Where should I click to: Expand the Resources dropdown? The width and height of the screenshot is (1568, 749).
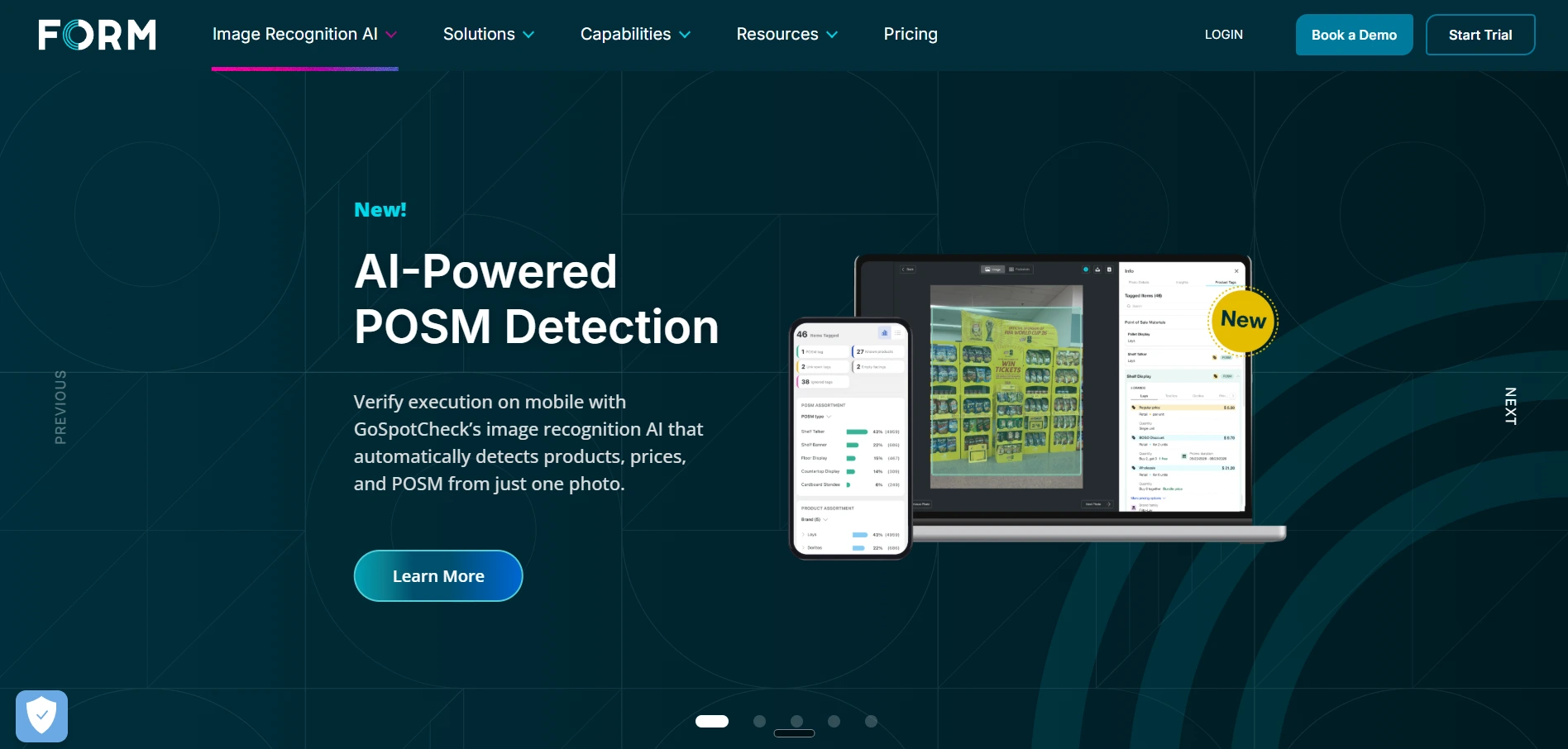(x=787, y=34)
